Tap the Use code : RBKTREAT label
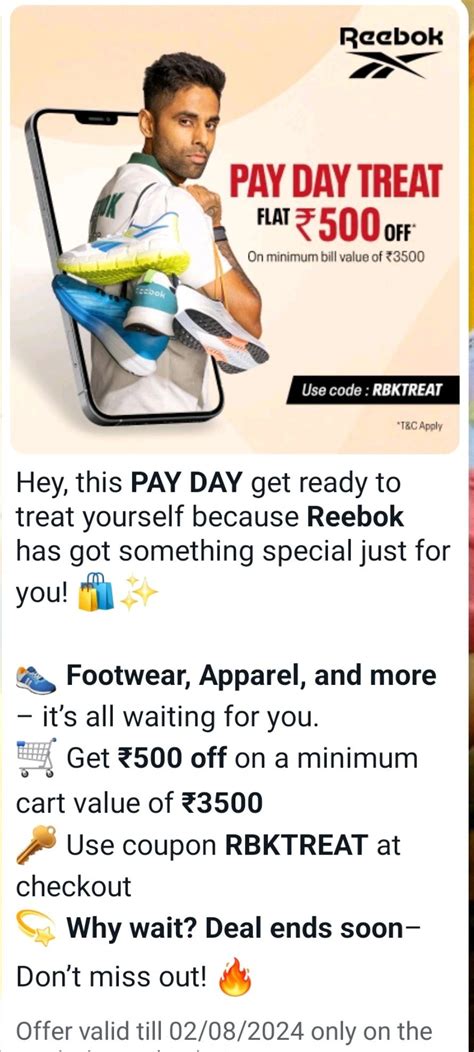This screenshot has height=1052, width=474. coord(373,390)
